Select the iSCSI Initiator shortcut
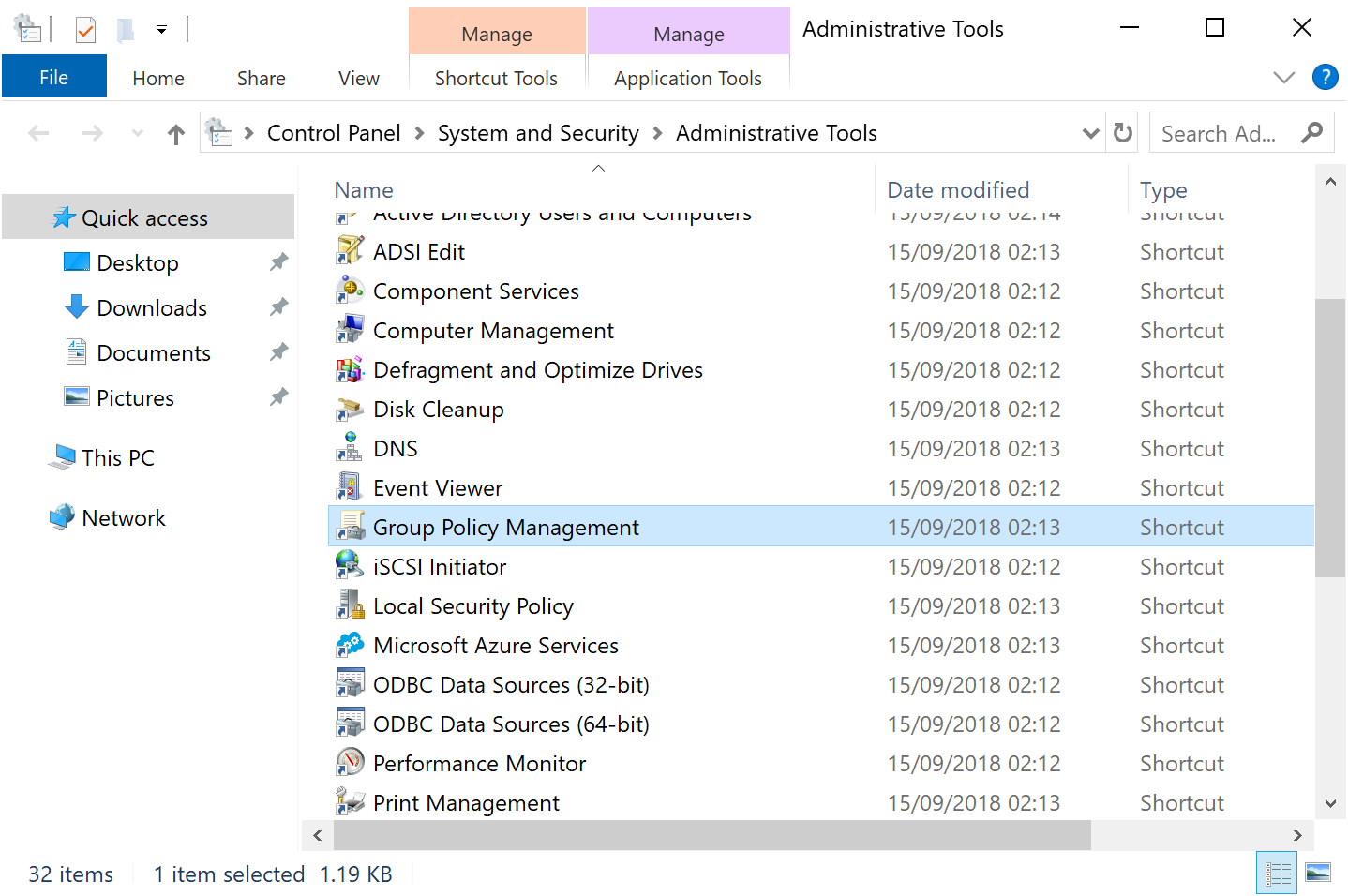The image size is (1348, 896). 439,566
